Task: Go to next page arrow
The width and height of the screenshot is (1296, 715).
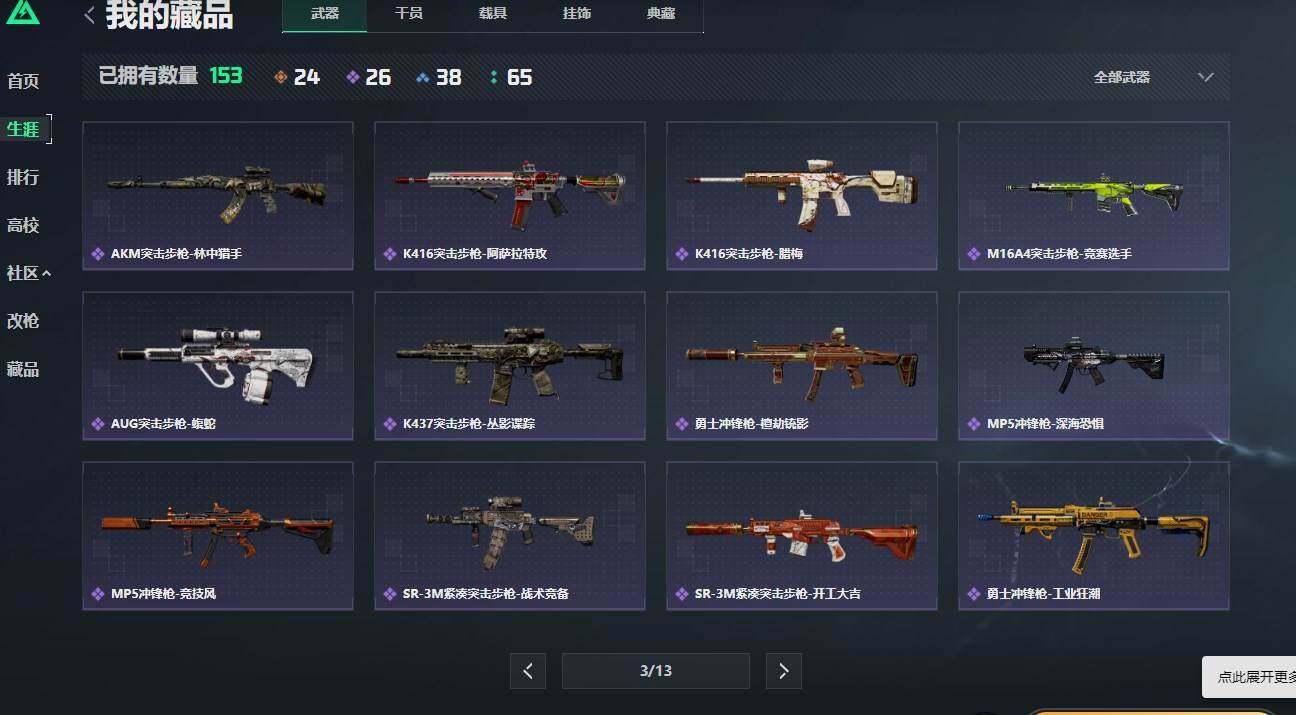Action: click(x=784, y=671)
